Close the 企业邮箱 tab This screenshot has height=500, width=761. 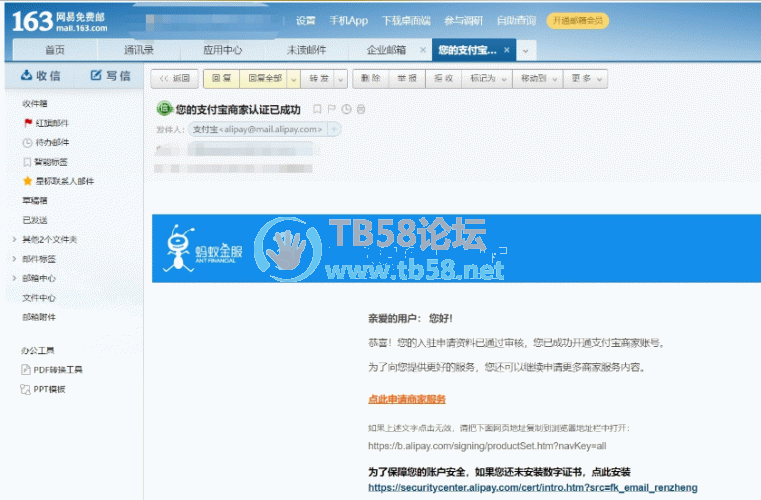(423, 50)
